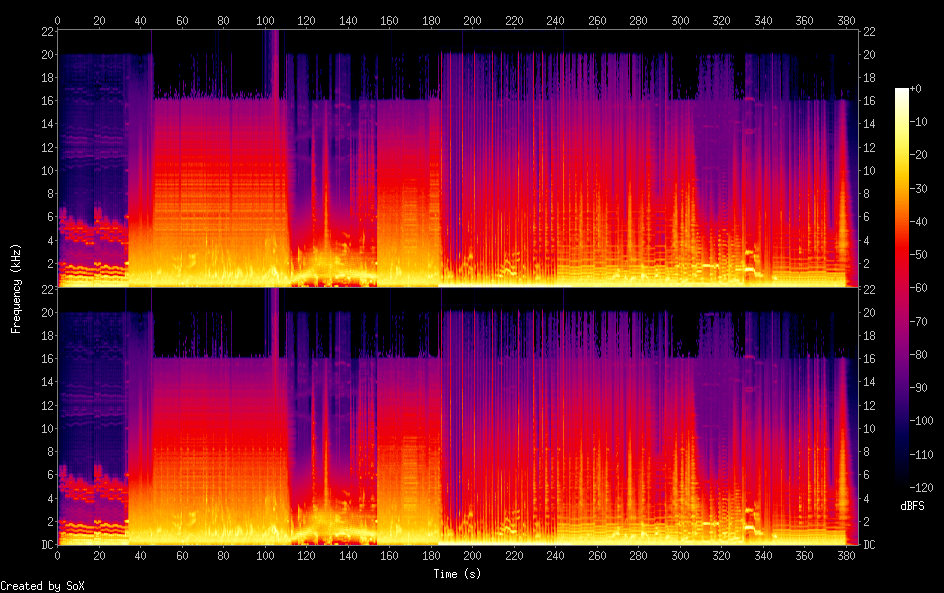Image resolution: width=944 pixels, height=593 pixels.
Task: Click the "-90" color scale label
Action: point(918,388)
